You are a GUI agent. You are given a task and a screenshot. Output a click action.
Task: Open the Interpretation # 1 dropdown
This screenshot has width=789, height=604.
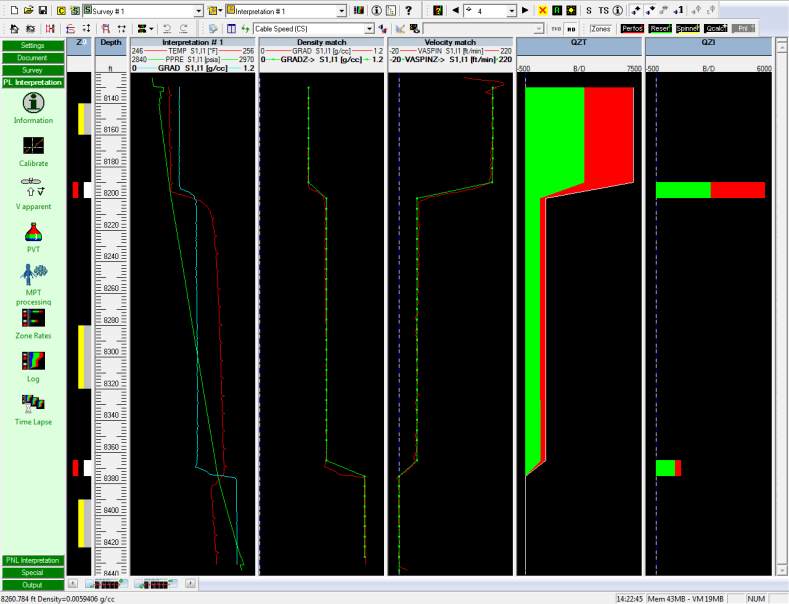[x=342, y=10]
